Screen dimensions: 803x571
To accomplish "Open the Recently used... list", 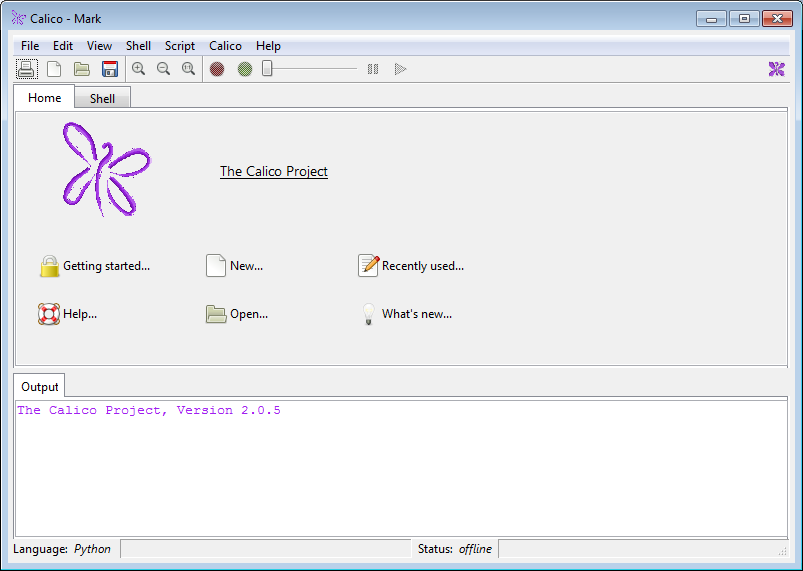I will [423, 266].
